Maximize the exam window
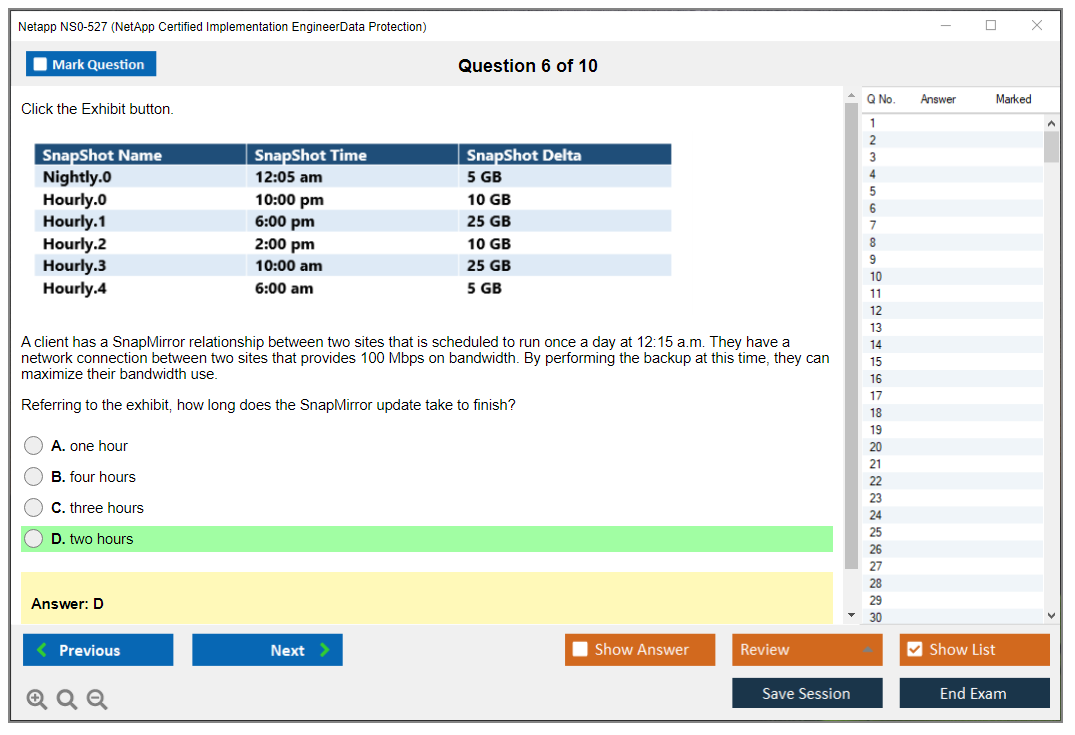Viewport: 1075px width, 735px height. tap(991, 26)
